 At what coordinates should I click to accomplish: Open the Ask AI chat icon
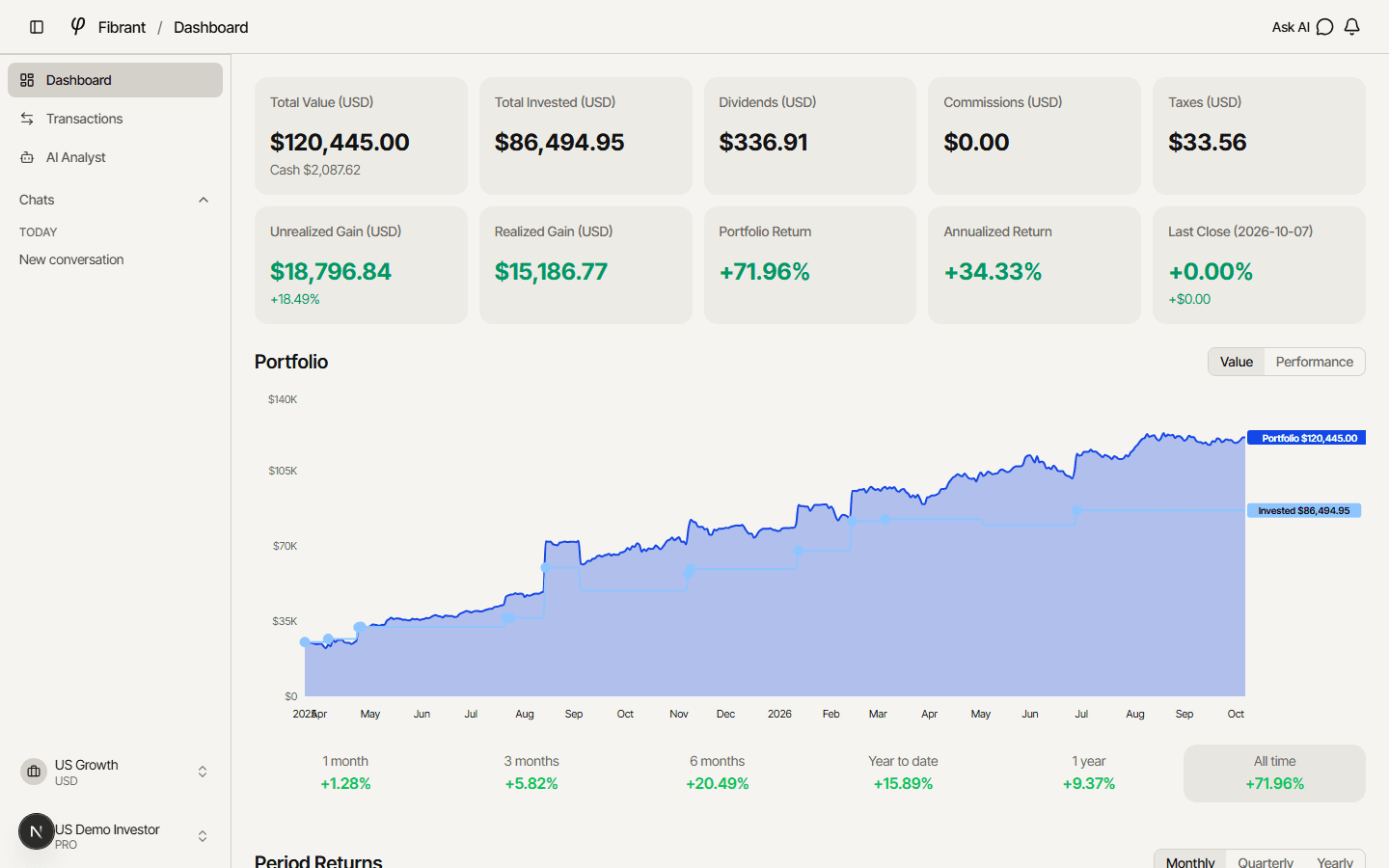1325,27
